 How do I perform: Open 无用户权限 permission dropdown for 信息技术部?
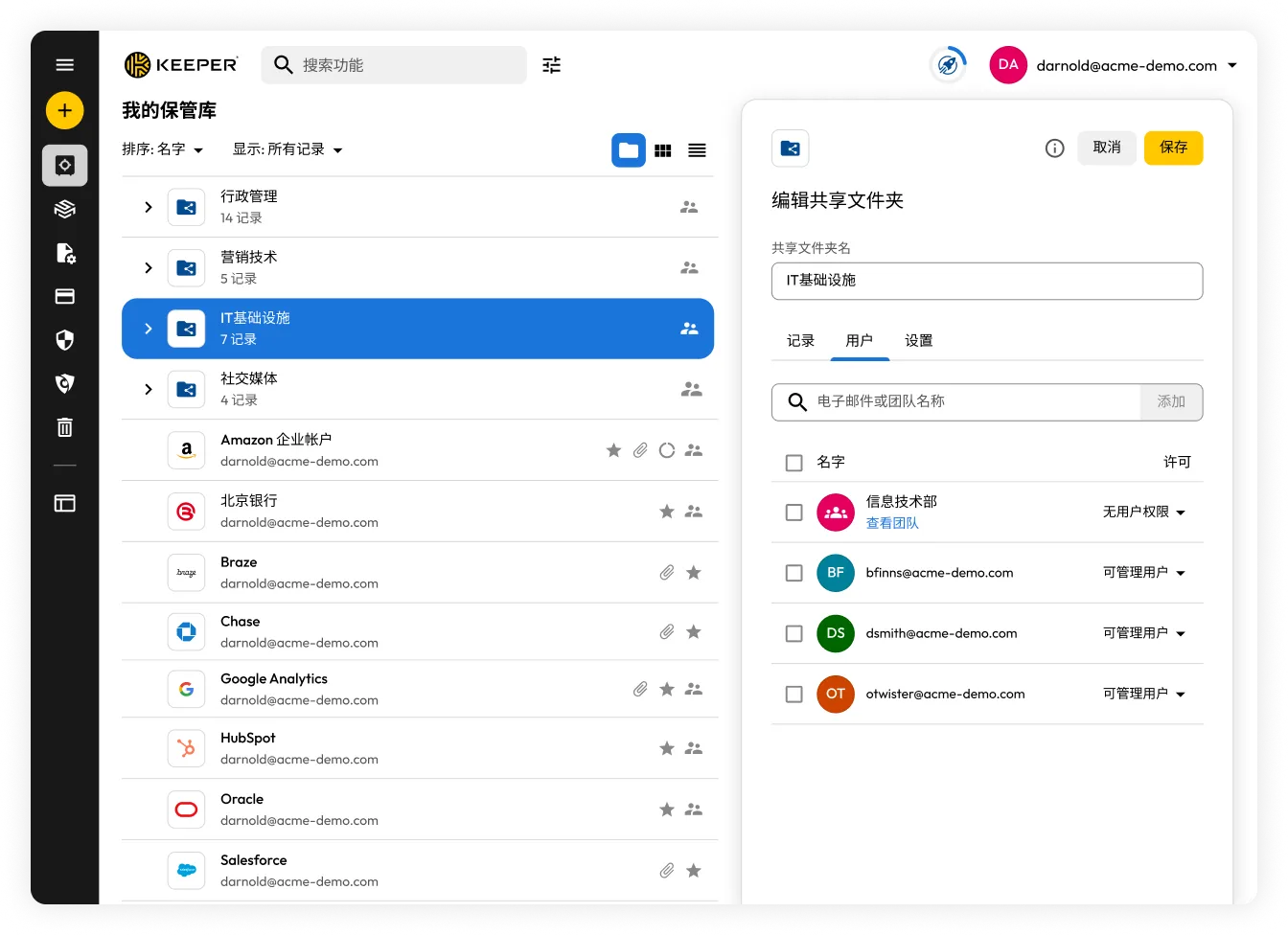(x=1144, y=513)
